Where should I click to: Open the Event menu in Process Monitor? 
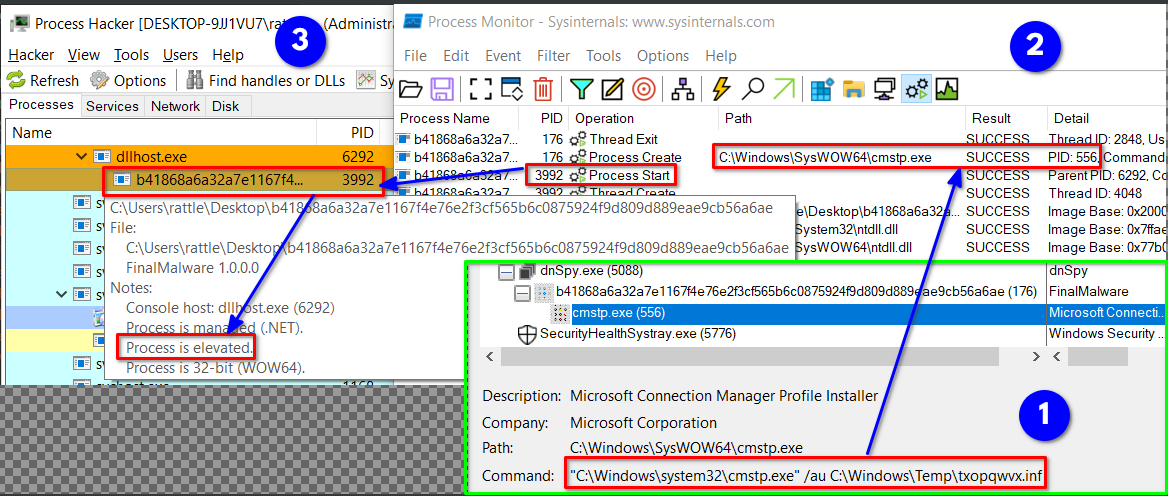[x=503, y=55]
